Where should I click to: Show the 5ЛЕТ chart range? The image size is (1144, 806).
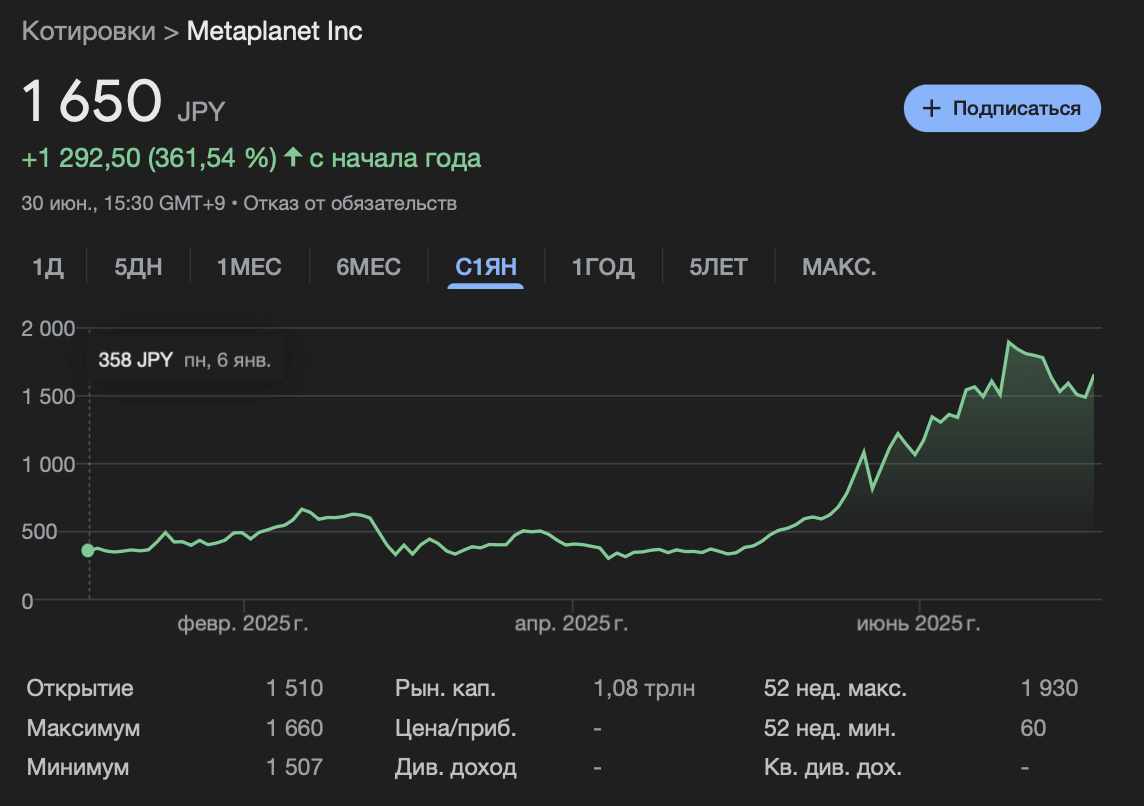point(719,267)
